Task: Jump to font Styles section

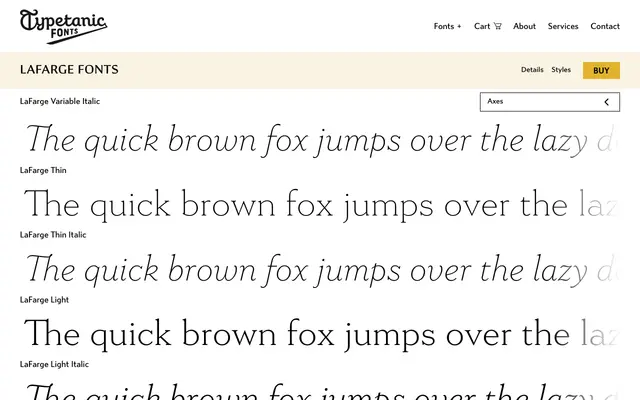Action: click(561, 70)
